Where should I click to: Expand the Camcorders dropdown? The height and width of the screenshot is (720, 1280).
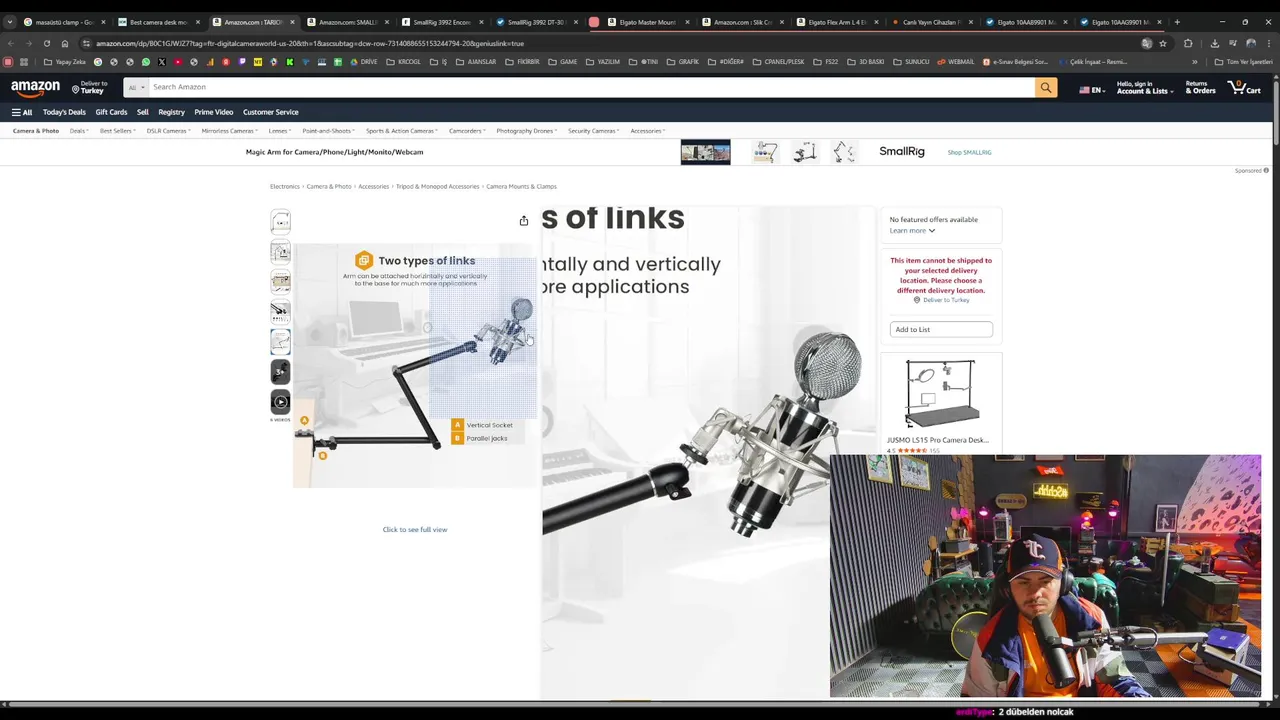click(x=468, y=131)
